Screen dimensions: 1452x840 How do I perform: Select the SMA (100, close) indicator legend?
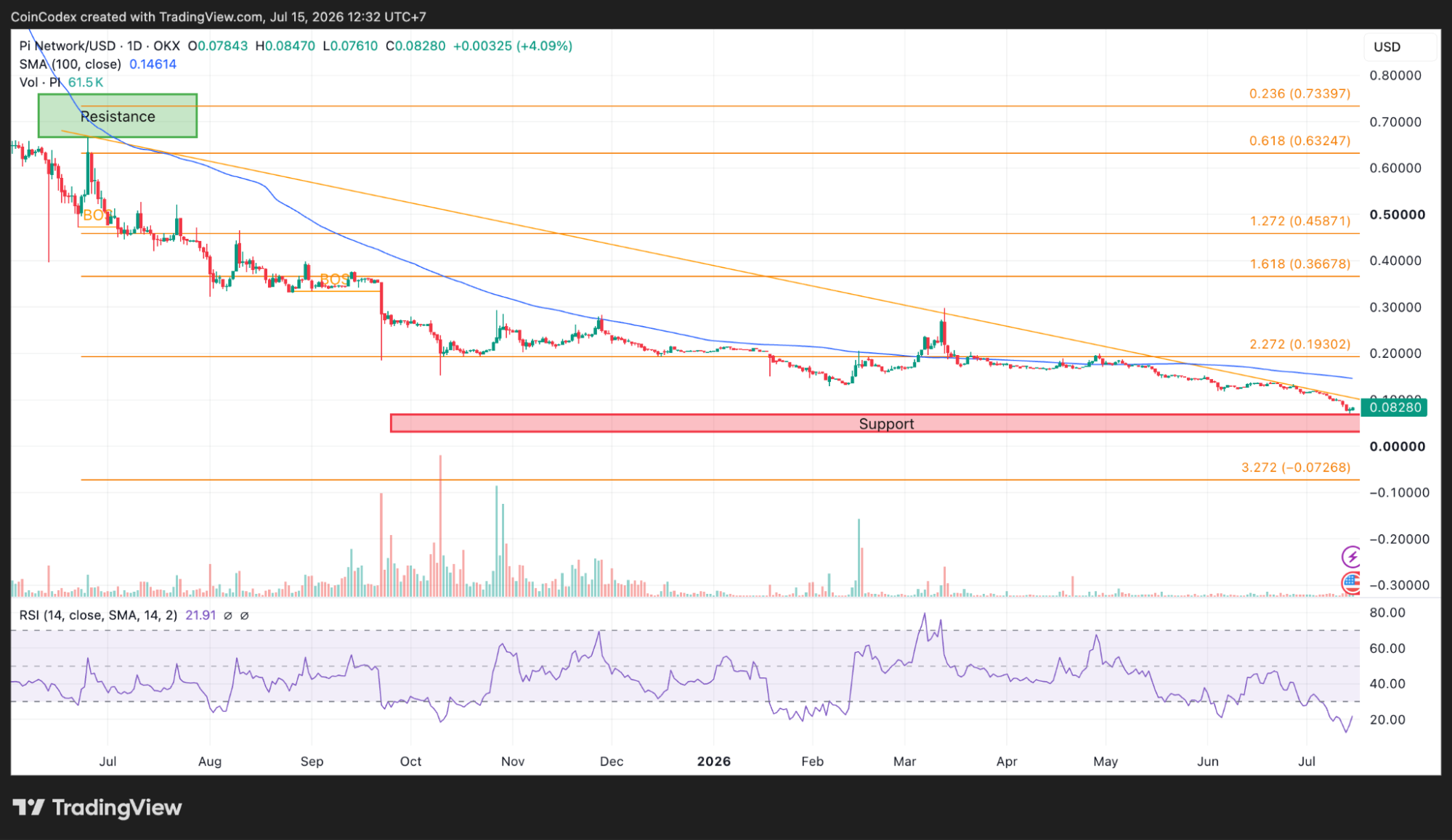click(70, 64)
